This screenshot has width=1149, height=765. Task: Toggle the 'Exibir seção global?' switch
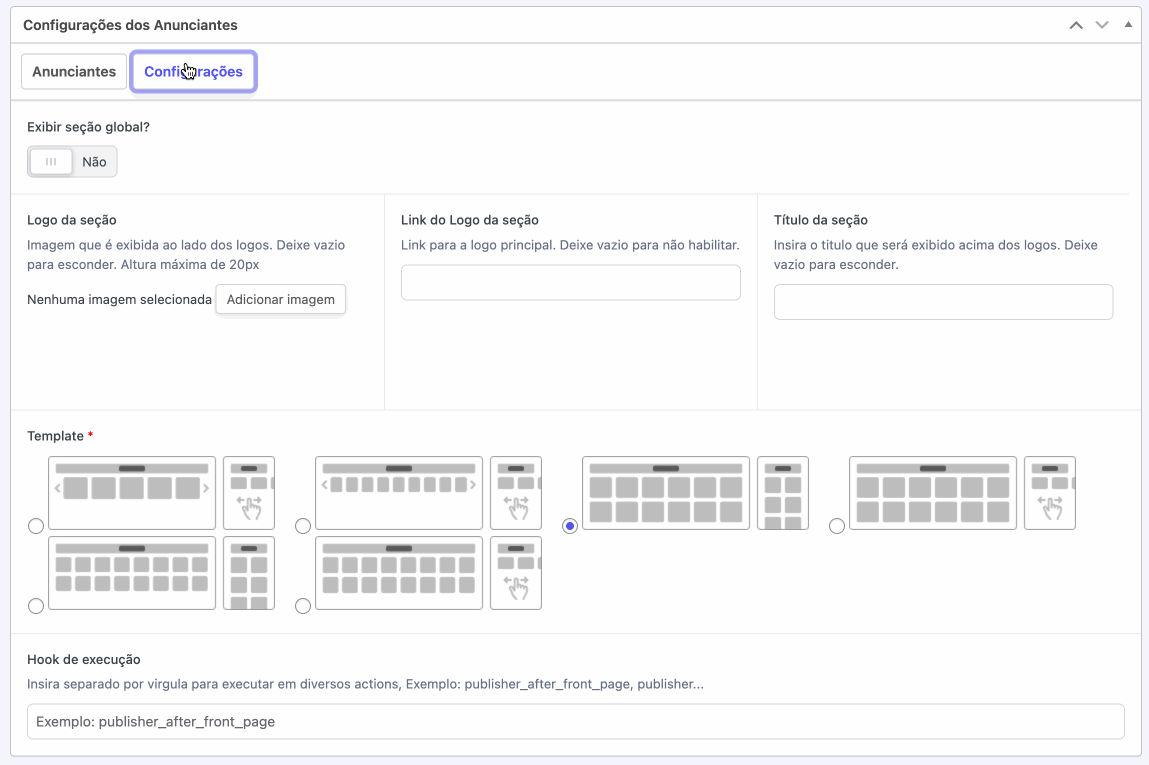pos(72,162)
